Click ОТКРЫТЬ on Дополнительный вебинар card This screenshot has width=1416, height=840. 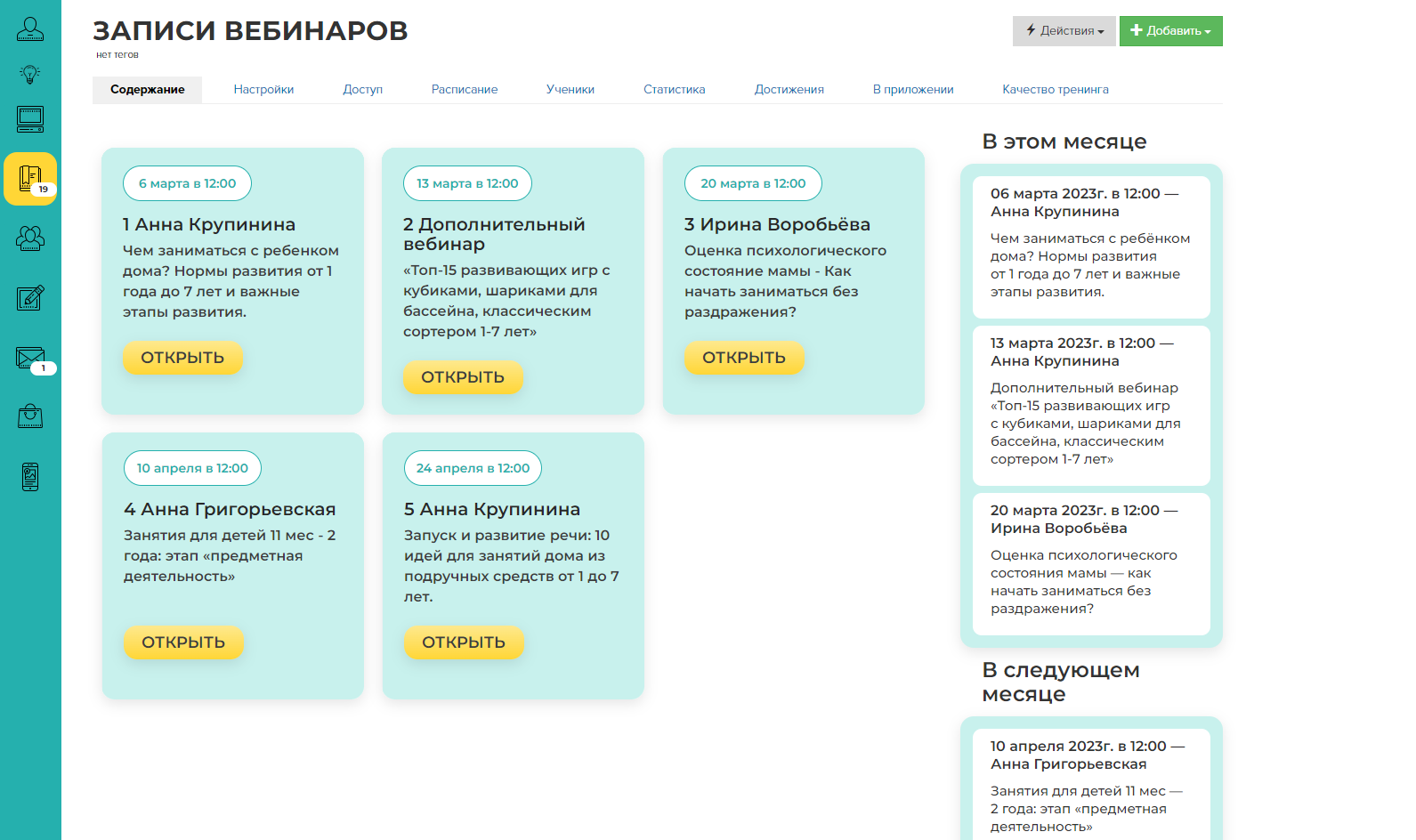point(463,377)
